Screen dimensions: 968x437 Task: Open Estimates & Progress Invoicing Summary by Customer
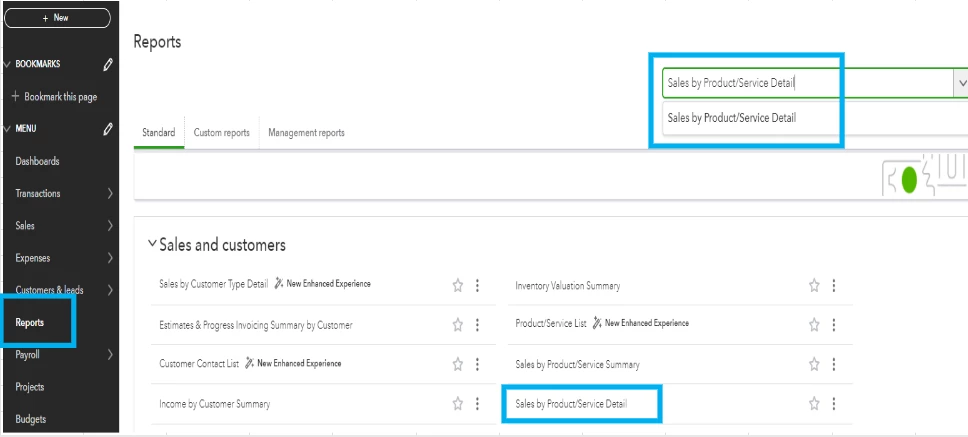(x=256, y=325)
